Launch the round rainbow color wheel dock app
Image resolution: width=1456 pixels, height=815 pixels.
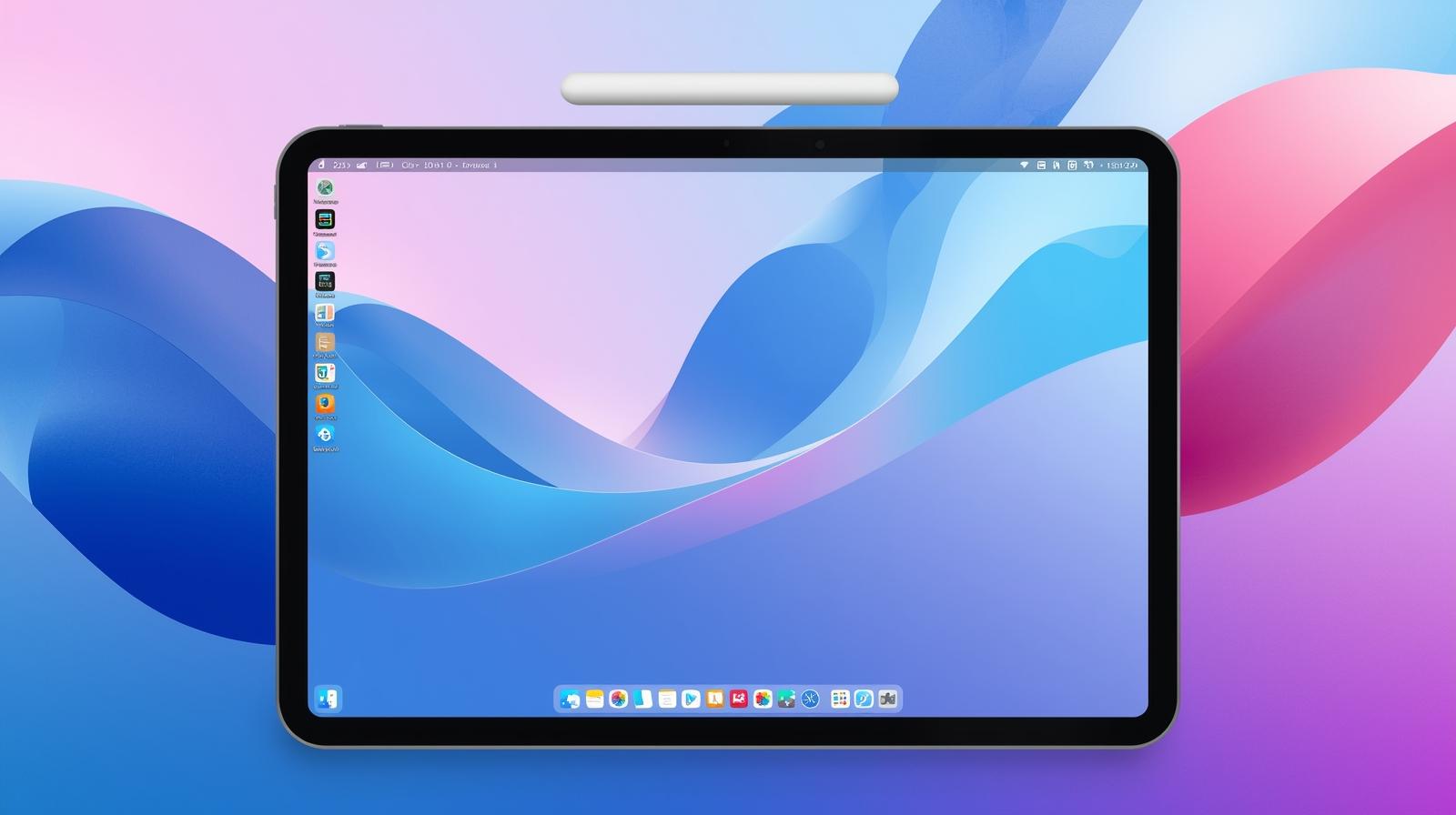pyautogui.click(x=618, y=699)
